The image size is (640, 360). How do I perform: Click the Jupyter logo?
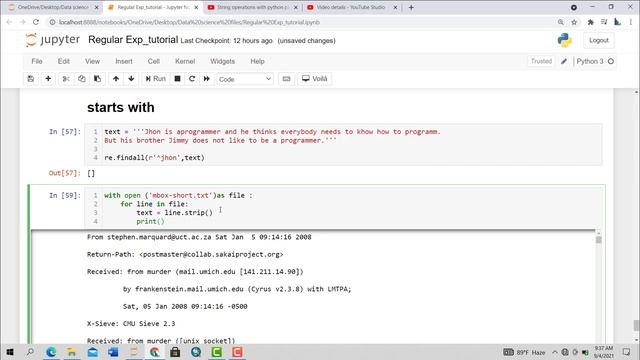pyautogui.click(x=52, y=40)
